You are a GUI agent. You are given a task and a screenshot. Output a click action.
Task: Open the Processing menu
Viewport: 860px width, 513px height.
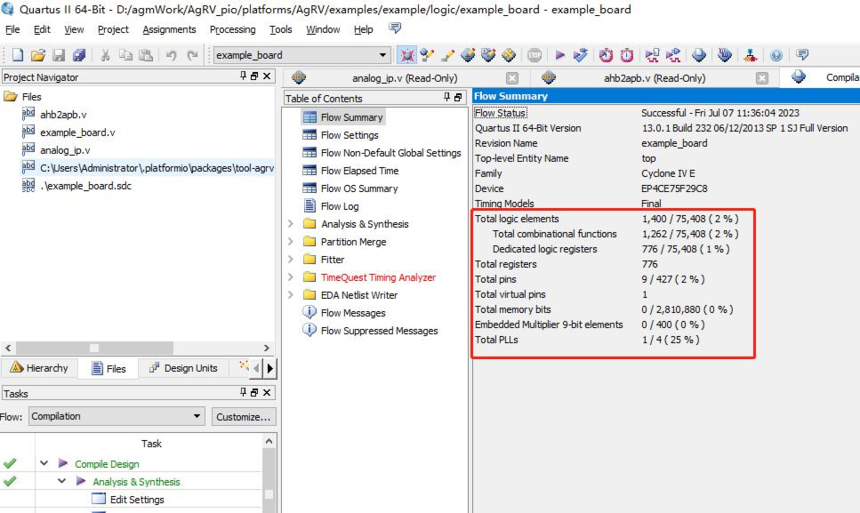(233, 30)
